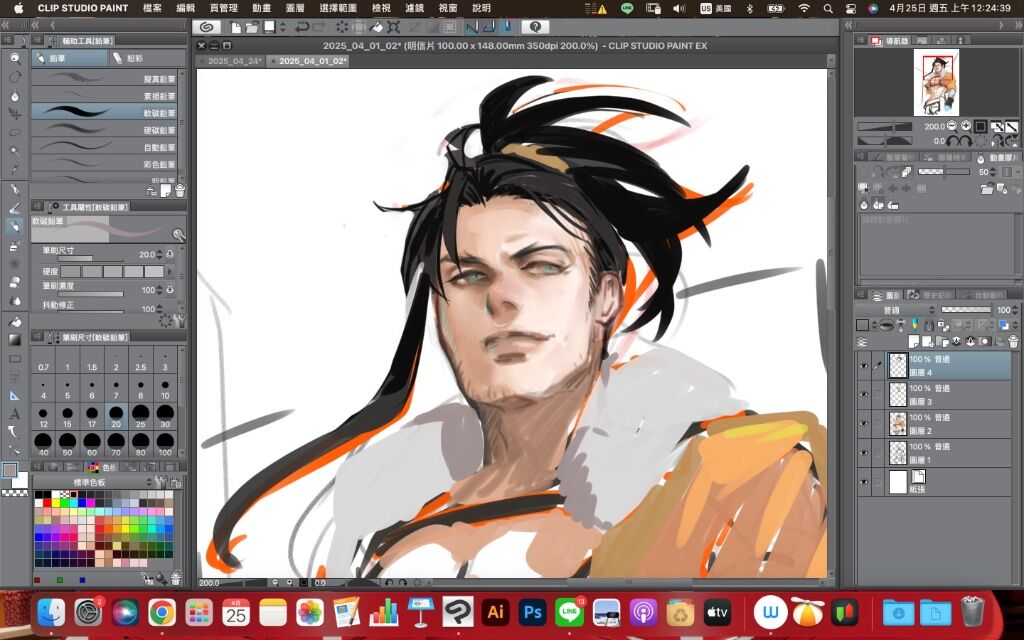The width and height of the screenshot is (1024, 640).
Task: Open the CLIP STUDIO launcher icon
Action: pyautogui.click(x=207, y=27)
